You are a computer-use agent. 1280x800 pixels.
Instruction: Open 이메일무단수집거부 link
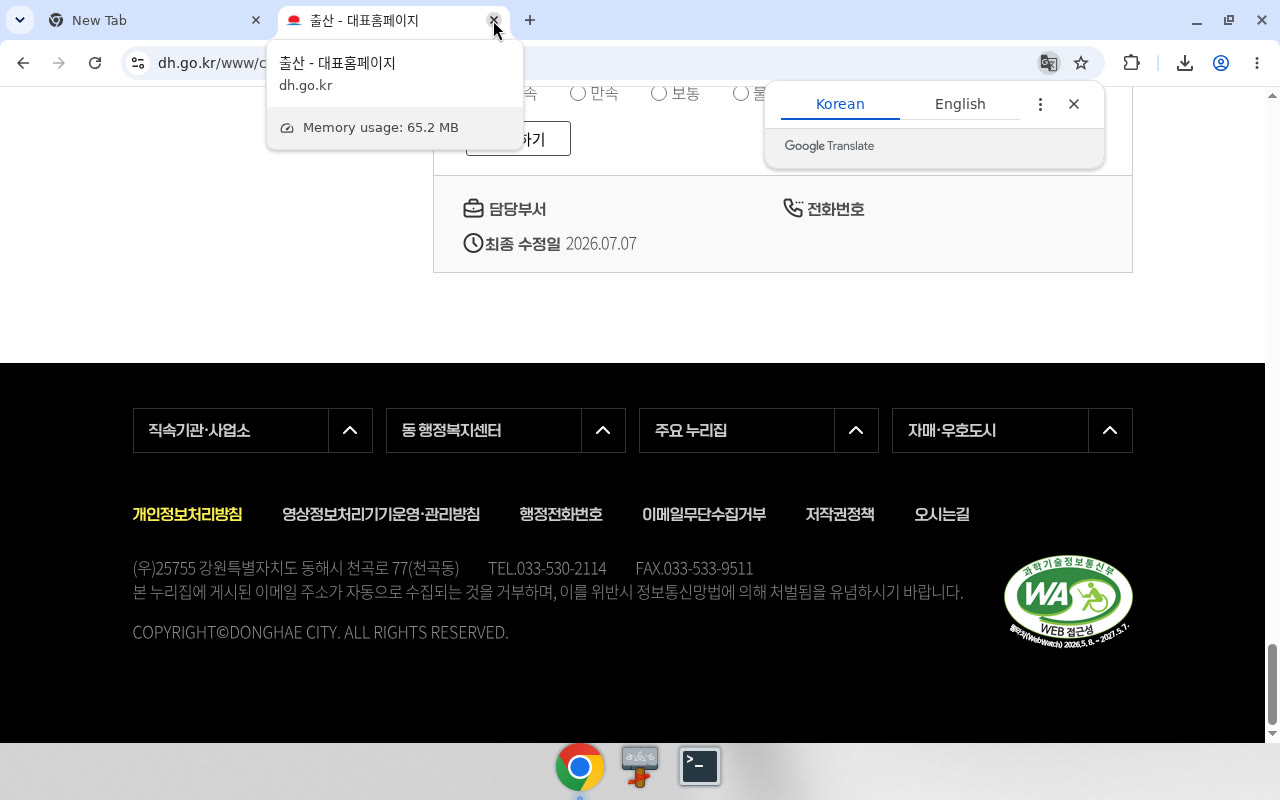click(x=704, y=514)
